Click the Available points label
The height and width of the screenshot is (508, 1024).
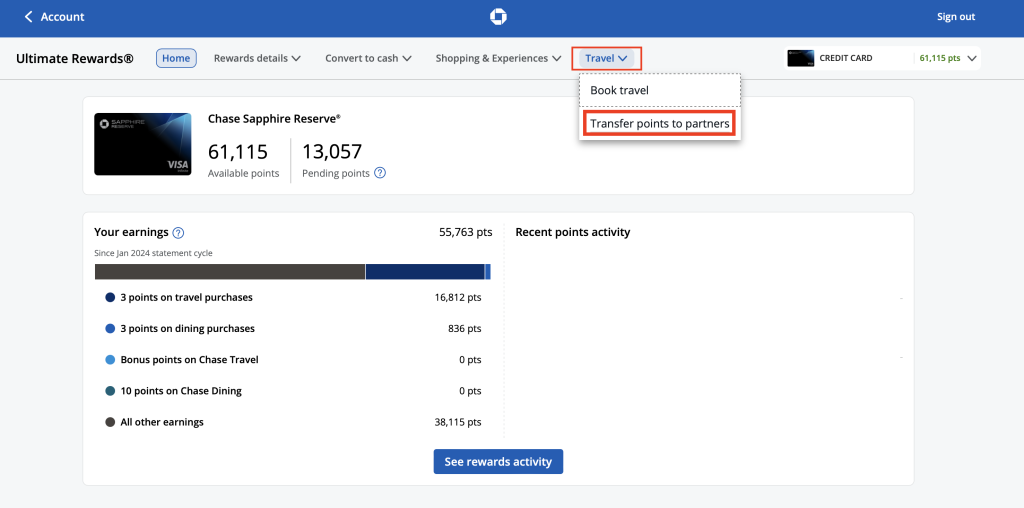(x=244, y=173)
